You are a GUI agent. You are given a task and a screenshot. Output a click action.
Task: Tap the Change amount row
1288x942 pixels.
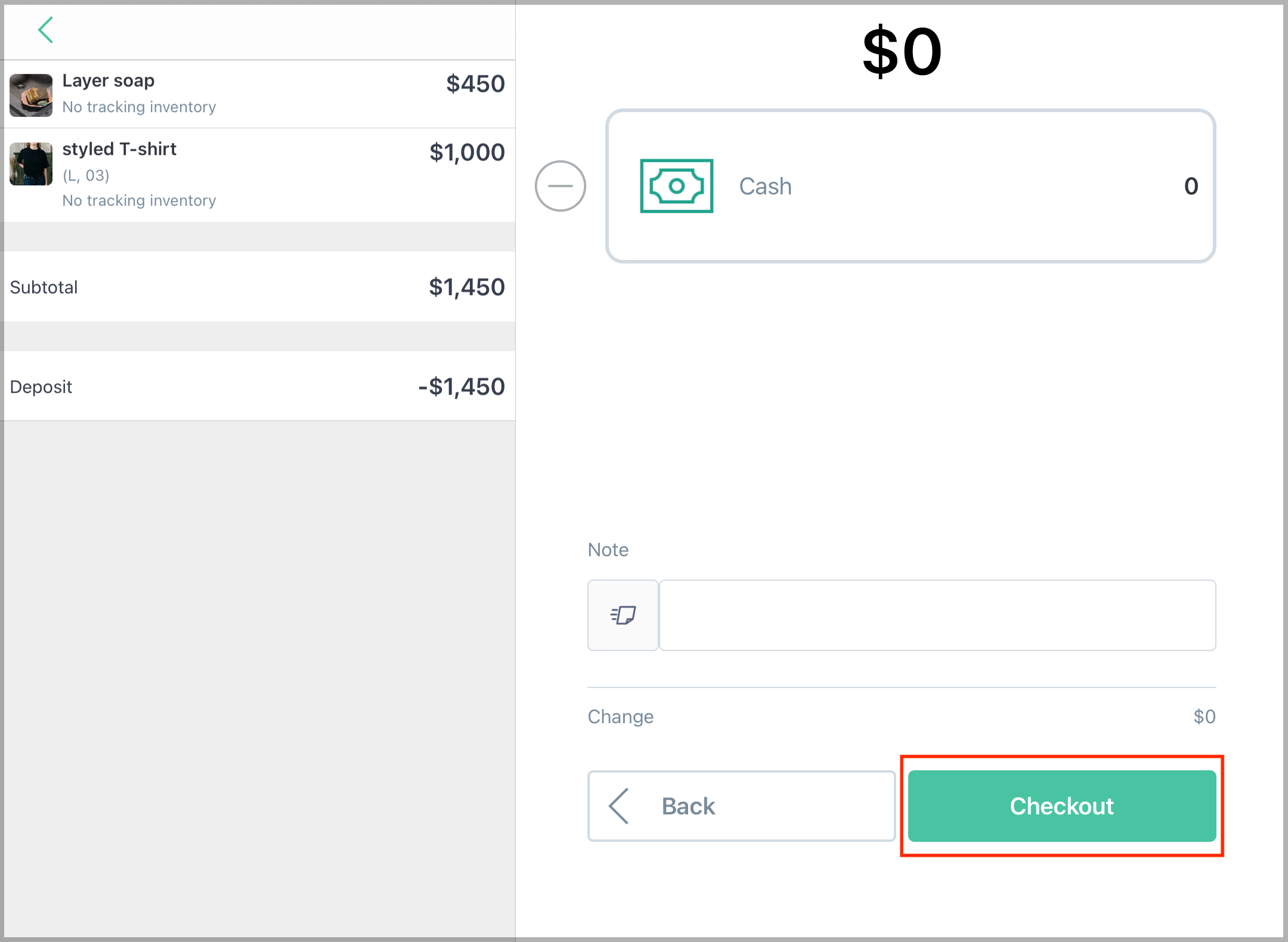tap(902, 716)
